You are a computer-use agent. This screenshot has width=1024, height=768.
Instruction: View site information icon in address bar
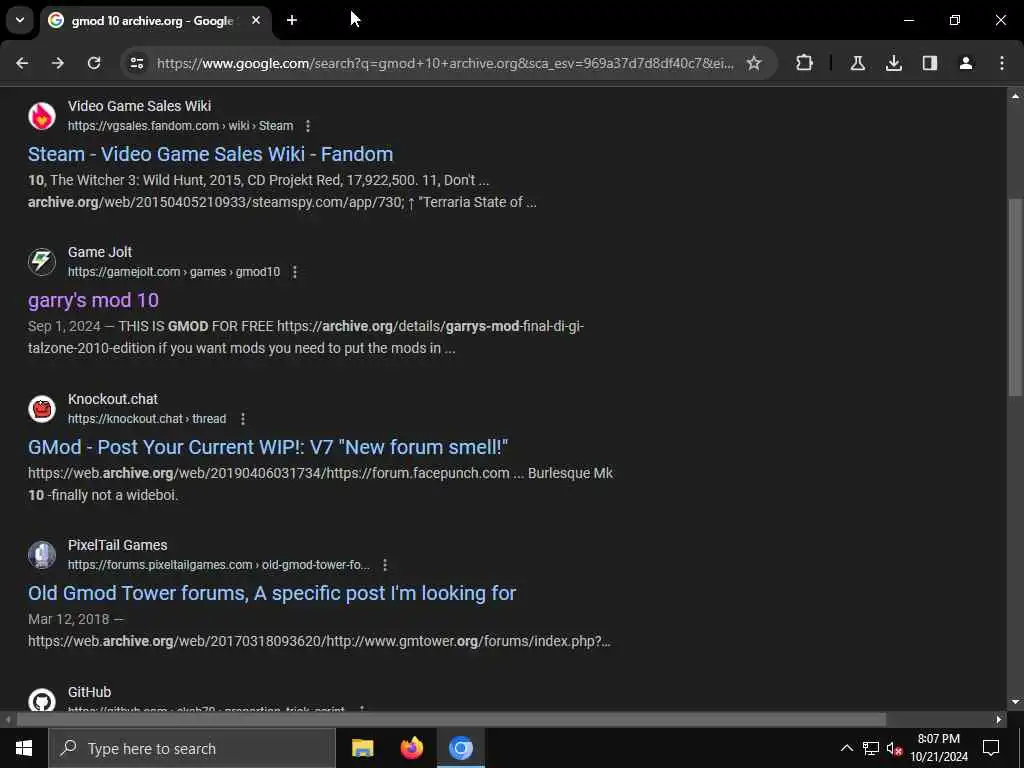click(136, 63)
